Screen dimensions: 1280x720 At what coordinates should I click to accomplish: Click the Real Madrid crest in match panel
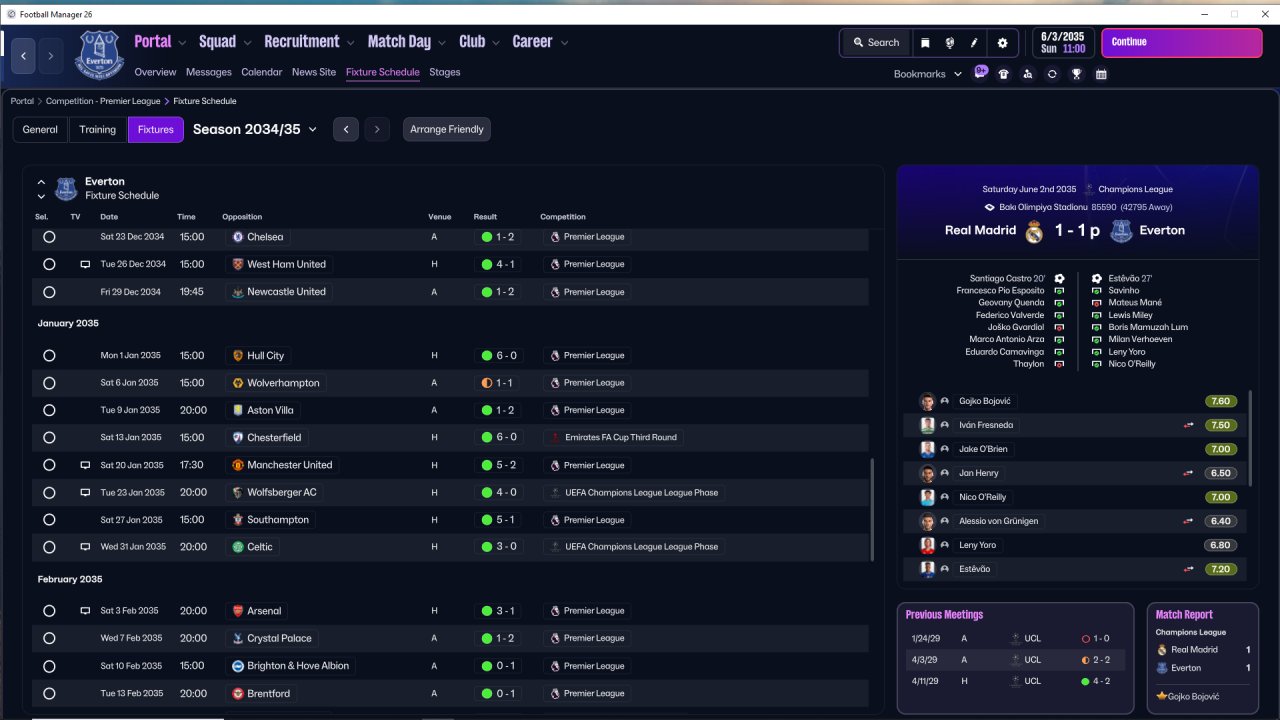click(x=1035, y=232)
